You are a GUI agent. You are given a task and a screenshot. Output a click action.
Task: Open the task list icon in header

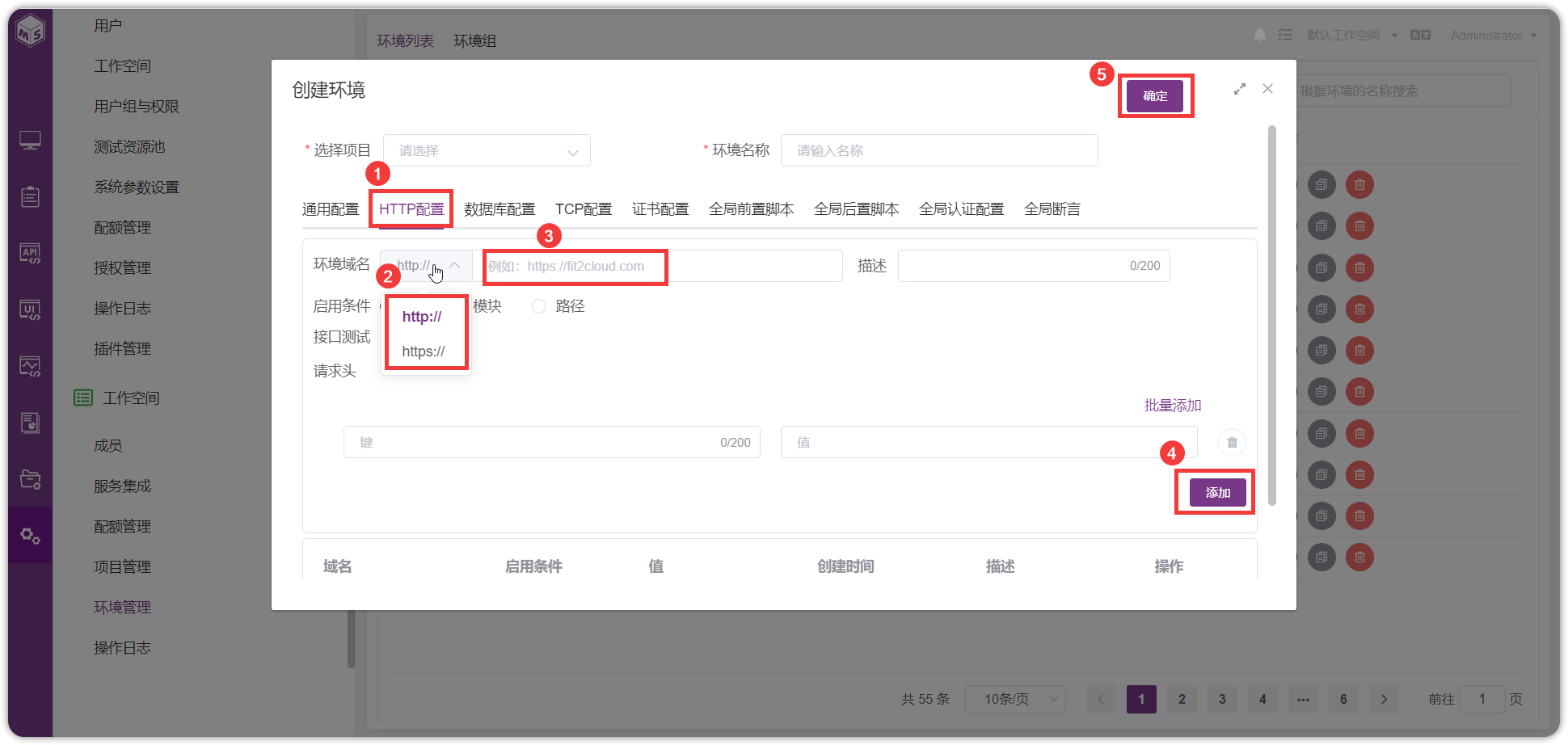[1285, 35]
